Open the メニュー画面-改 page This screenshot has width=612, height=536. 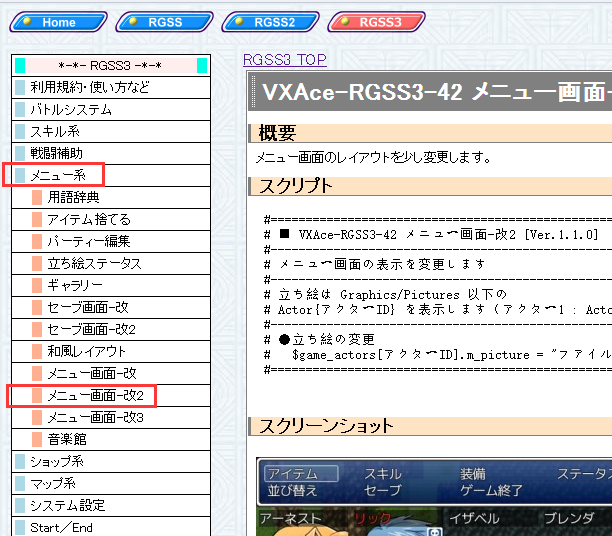click(111, 373)
